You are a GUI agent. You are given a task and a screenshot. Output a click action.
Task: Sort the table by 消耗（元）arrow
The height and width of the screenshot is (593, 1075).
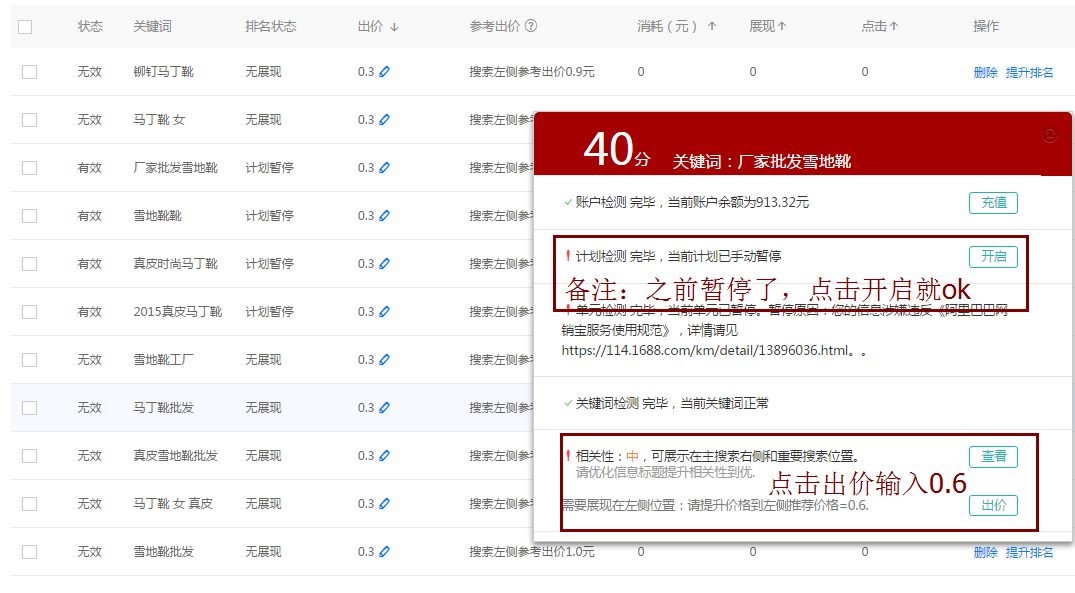pyautogui.click(x=711, y=27)
